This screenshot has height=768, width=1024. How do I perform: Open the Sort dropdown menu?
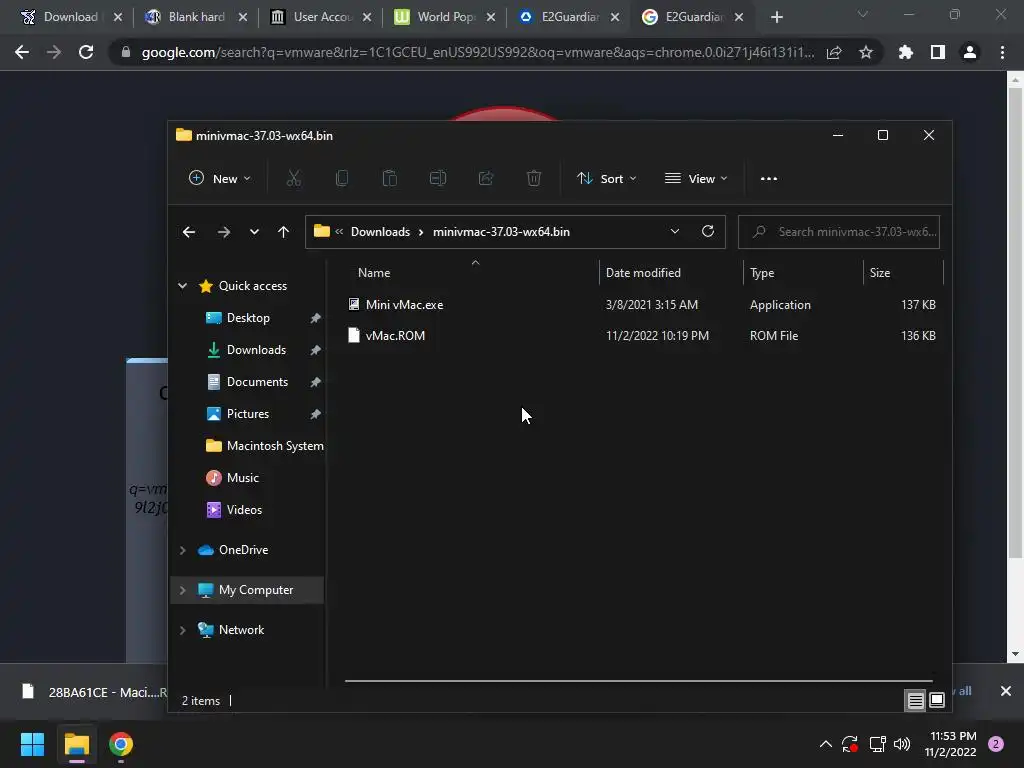point(606,178)
